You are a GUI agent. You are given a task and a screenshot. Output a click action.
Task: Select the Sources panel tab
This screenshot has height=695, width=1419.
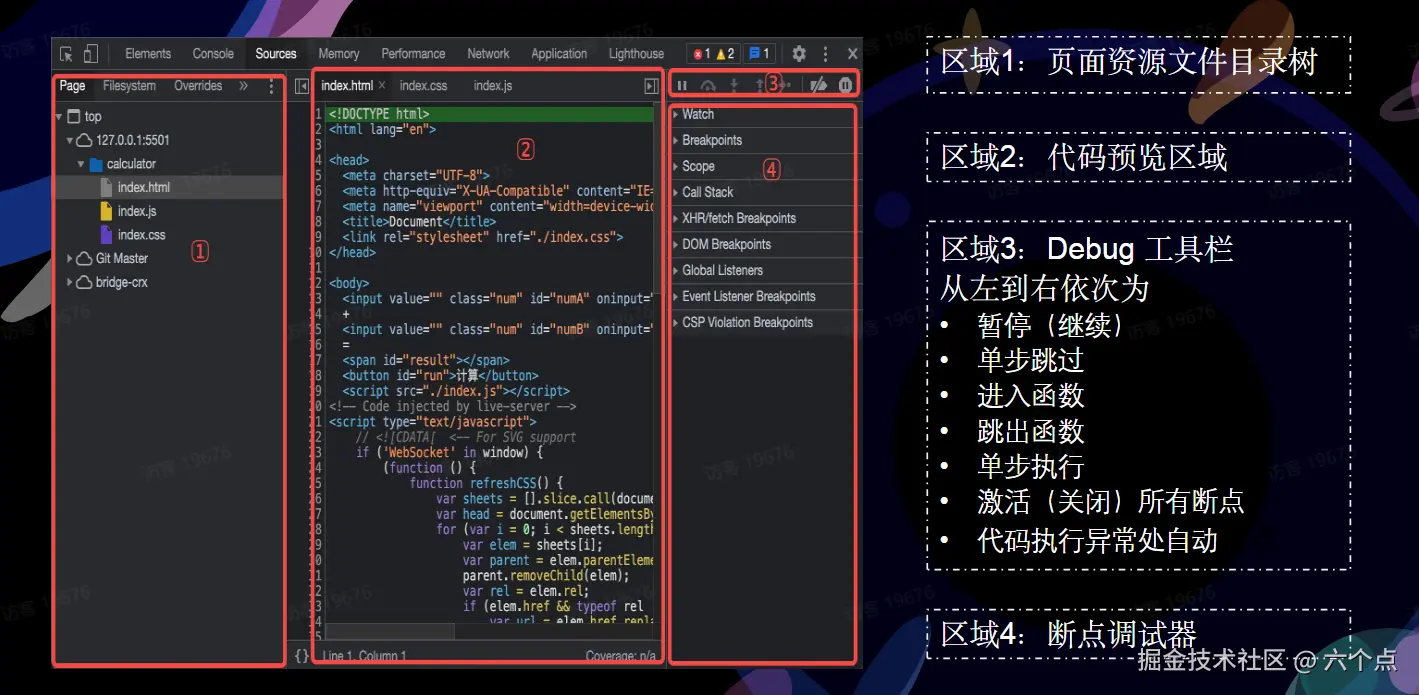coord(276,54)
